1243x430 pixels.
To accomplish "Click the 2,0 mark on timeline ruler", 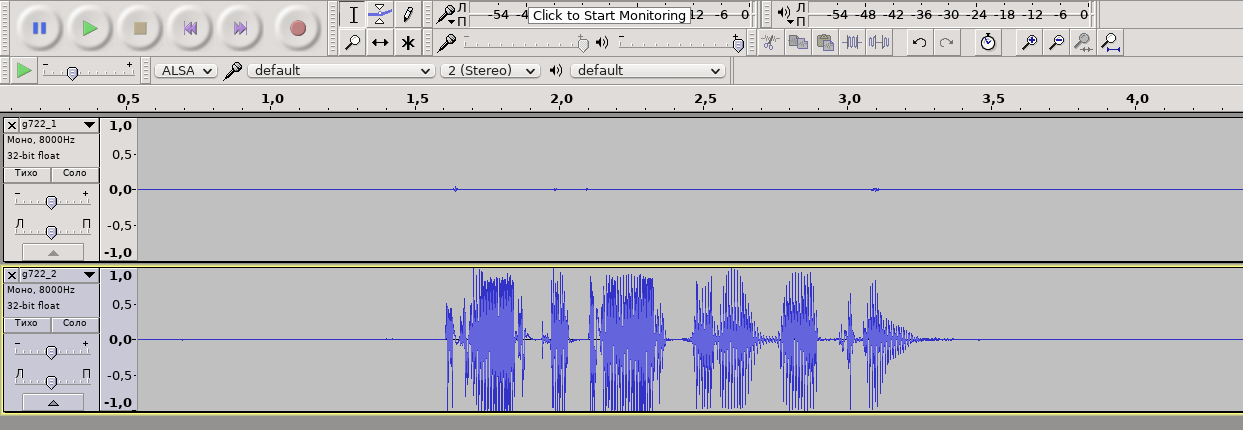I will pyautogui.click(x=561, y=99).
